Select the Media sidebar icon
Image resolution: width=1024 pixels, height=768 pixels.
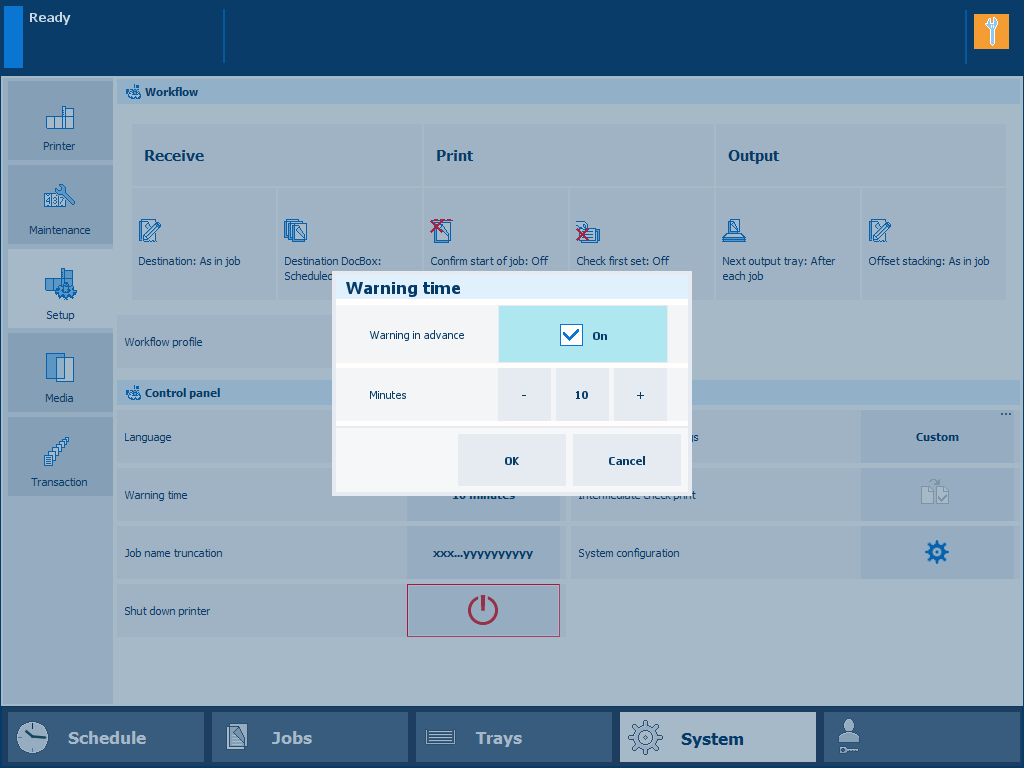coord(60,373)
